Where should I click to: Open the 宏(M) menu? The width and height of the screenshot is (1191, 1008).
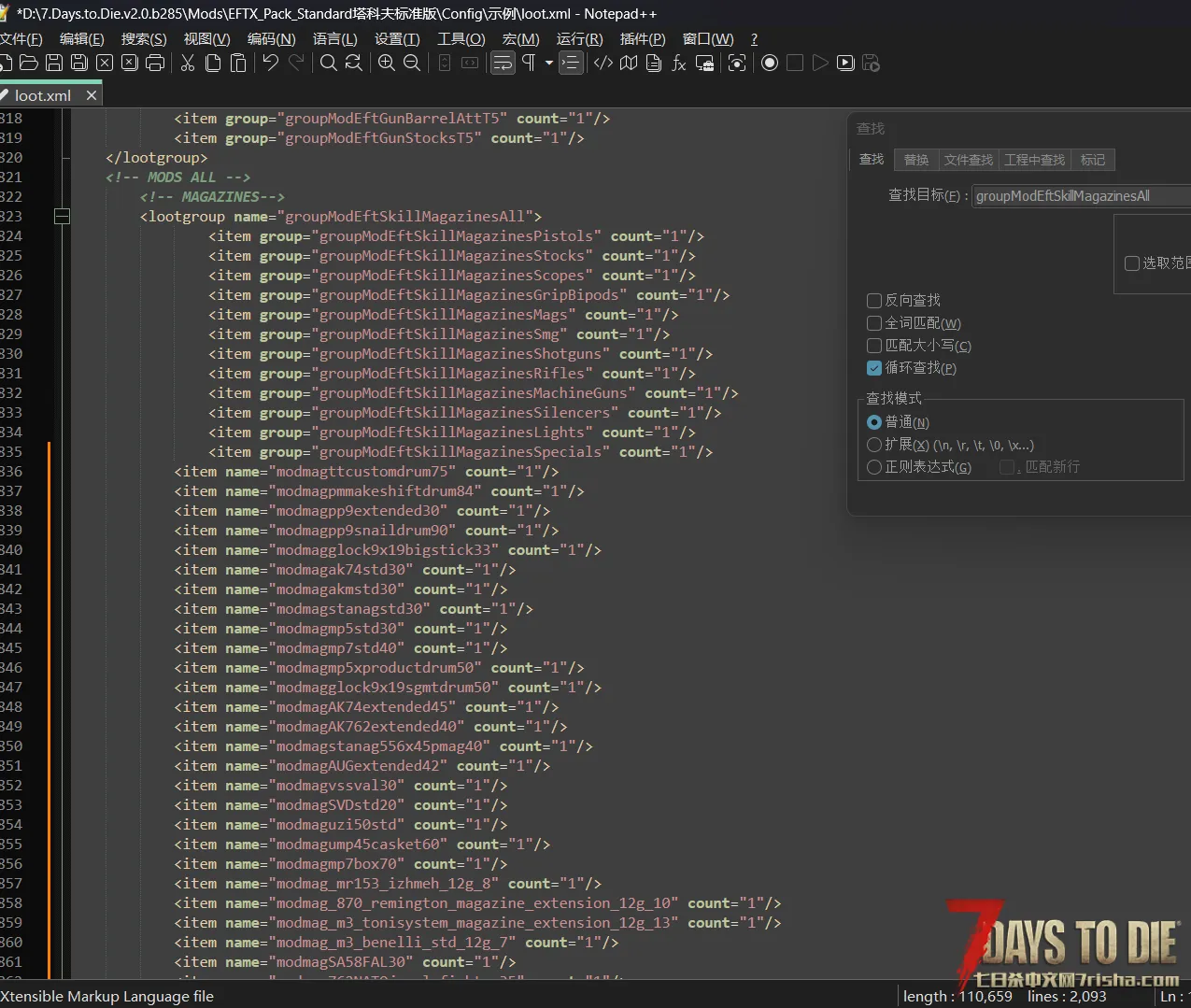[x=520, y=38]
